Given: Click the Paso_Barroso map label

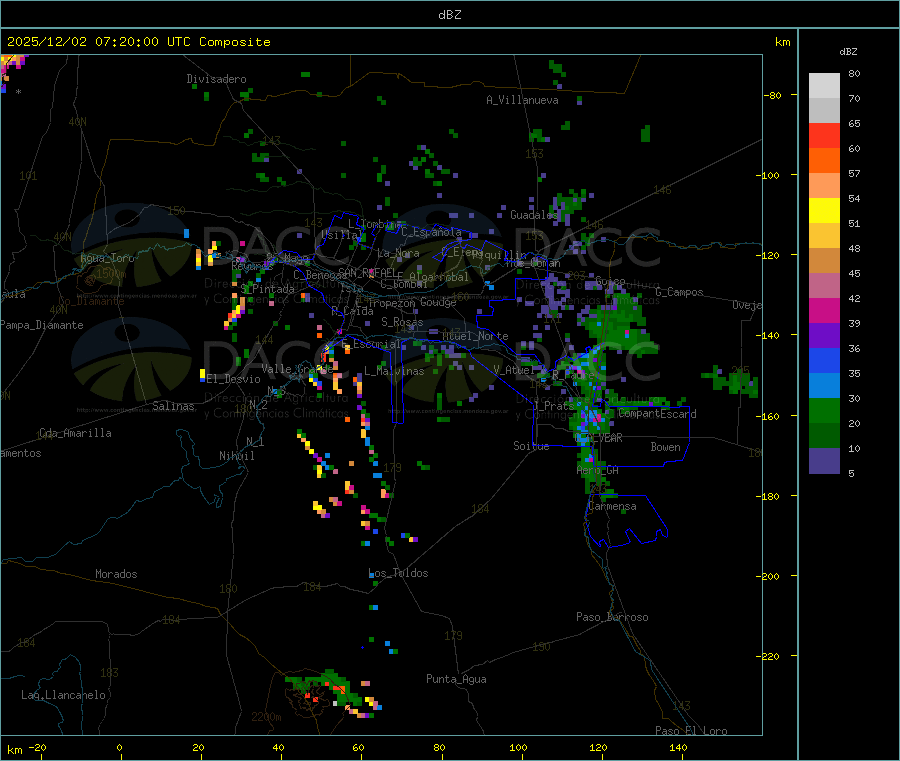Looking at the screenshot, I should tap(612, 617).
